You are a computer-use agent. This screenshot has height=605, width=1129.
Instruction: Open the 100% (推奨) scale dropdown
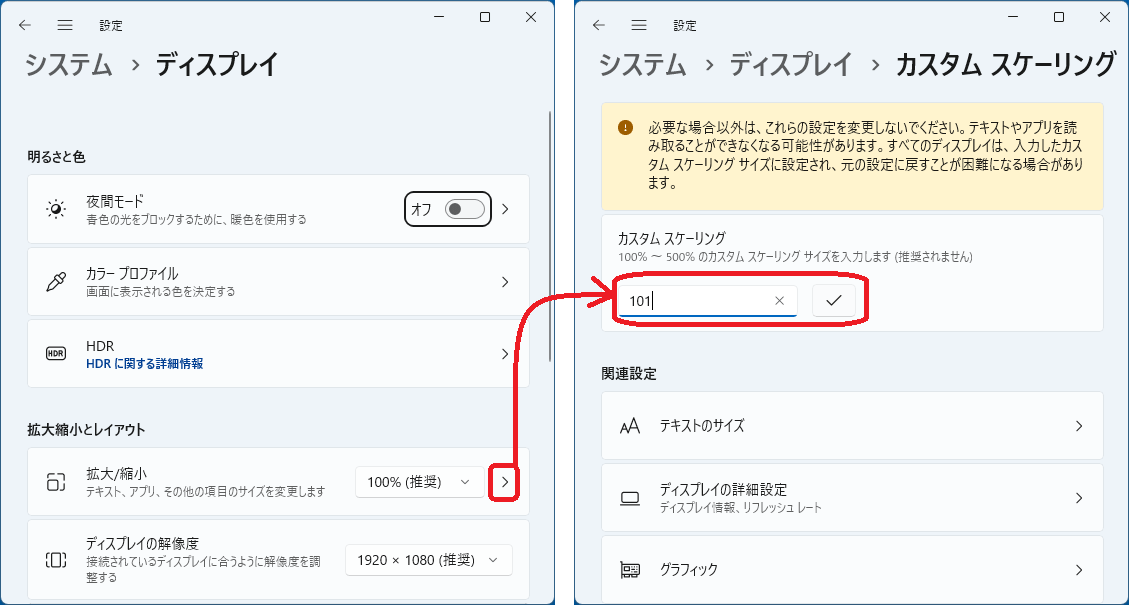coord(418,482)
